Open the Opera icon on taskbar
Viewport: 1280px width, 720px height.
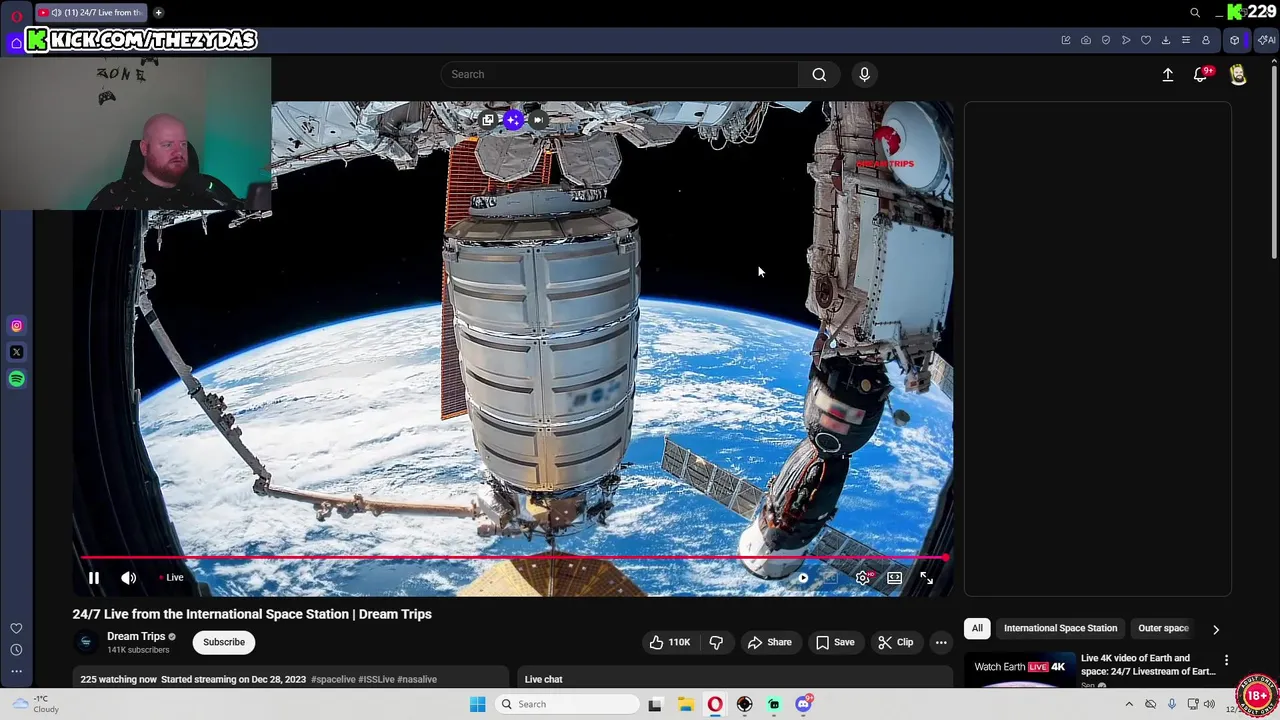pyautogui.click(x=715, y=704)
